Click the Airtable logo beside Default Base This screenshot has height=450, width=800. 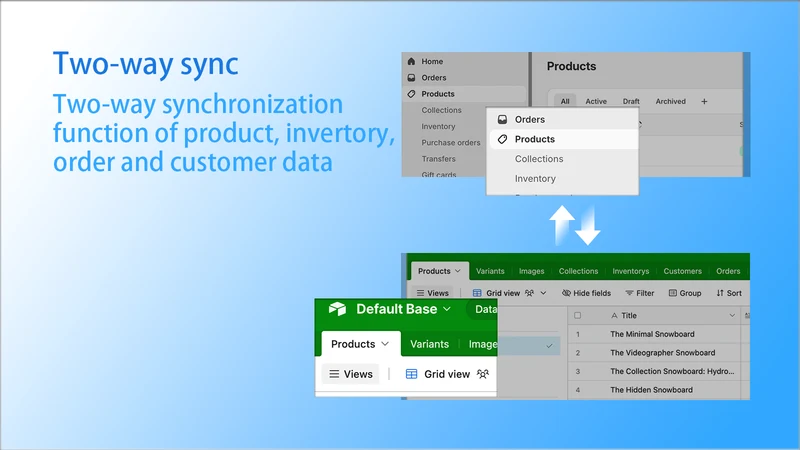click(337, 309)
